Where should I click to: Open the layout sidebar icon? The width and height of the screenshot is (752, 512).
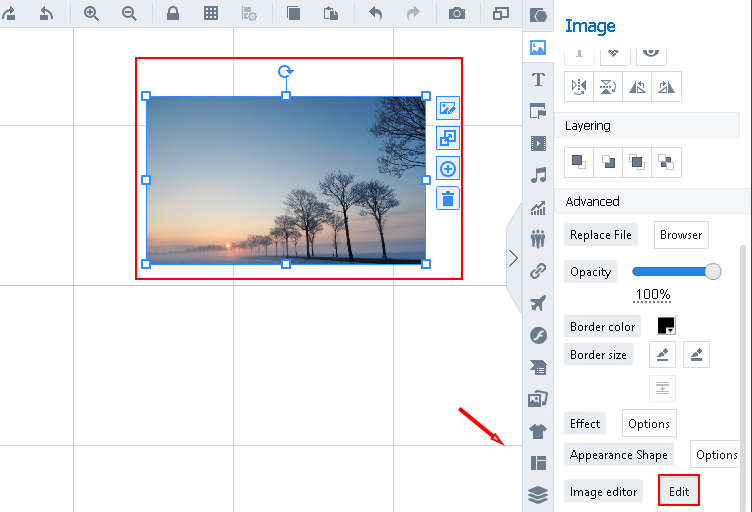538,463
